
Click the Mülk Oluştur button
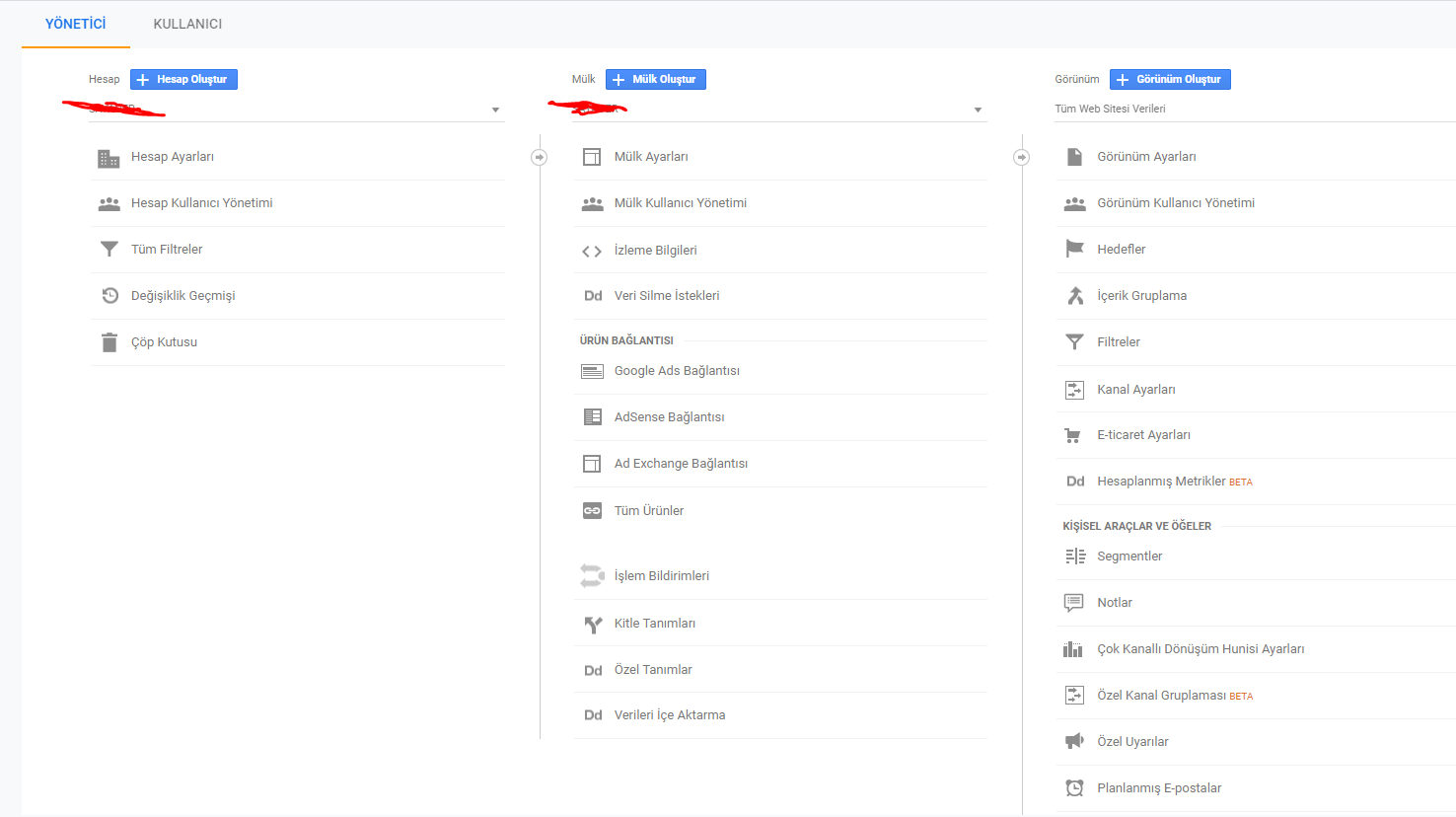pos(656,79)
